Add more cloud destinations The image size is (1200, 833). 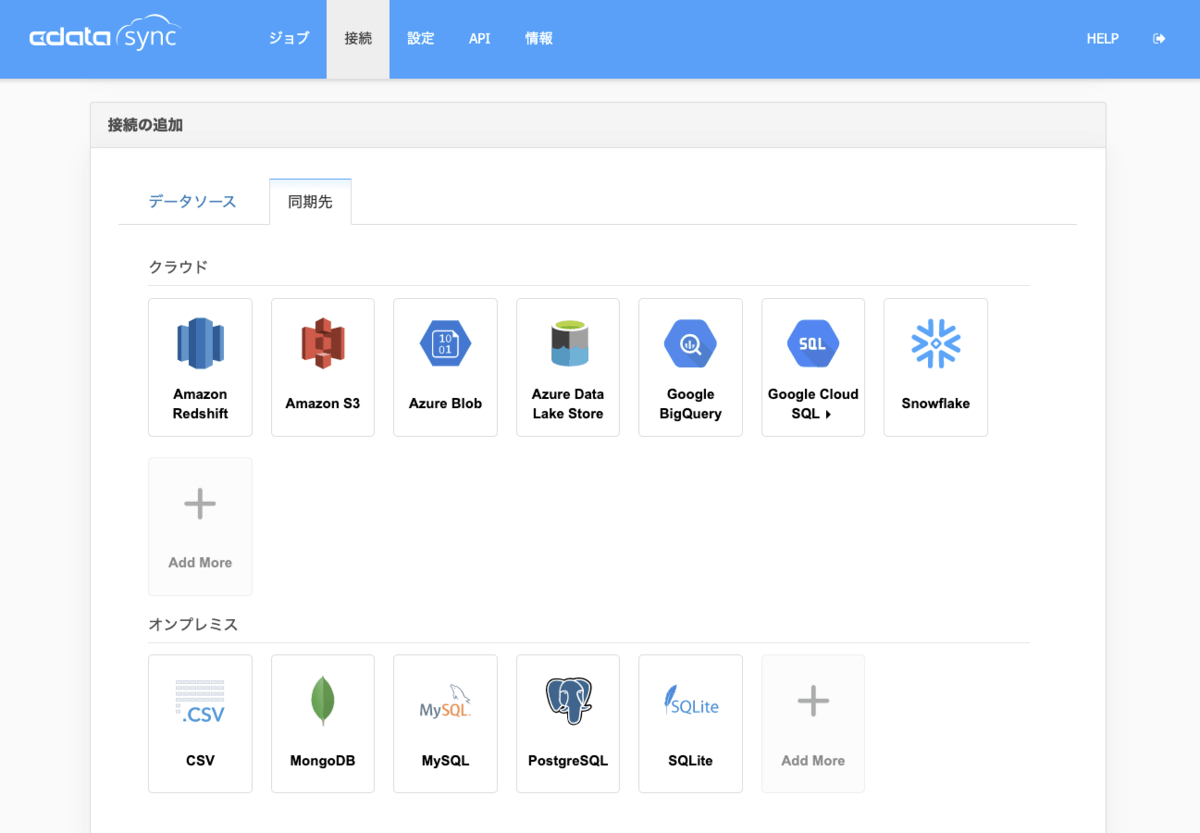(200, 526)
